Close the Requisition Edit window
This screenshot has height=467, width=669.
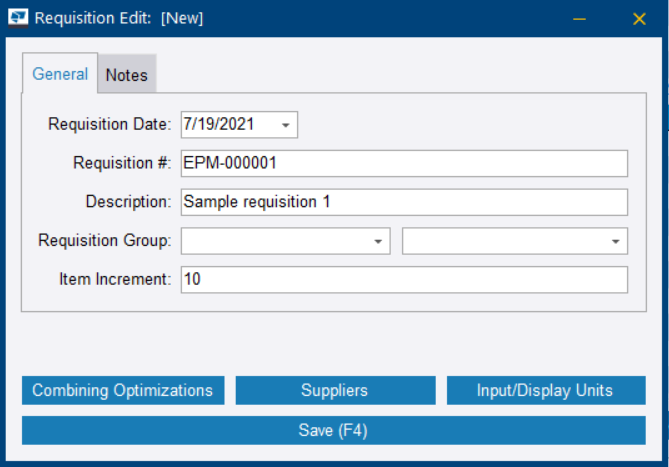tap(639, 18)
